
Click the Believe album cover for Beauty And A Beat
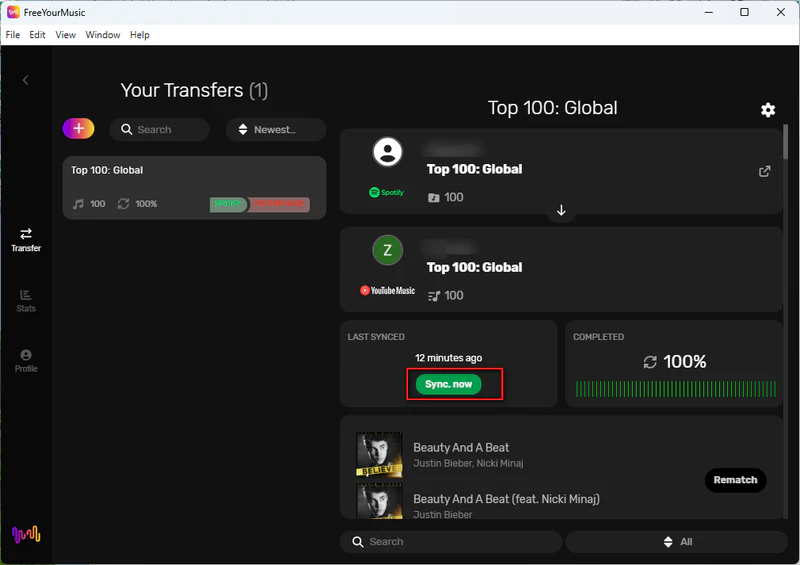coord(379,455)
